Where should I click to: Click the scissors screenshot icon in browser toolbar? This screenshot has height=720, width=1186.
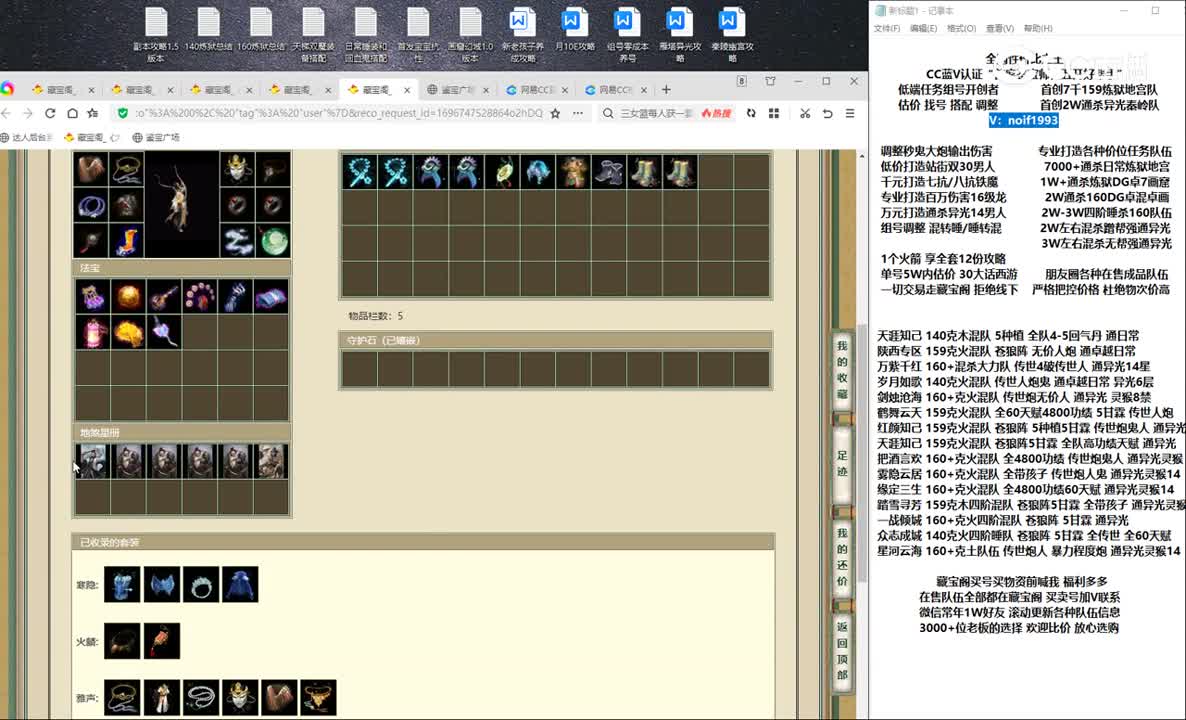coord(805,113)
